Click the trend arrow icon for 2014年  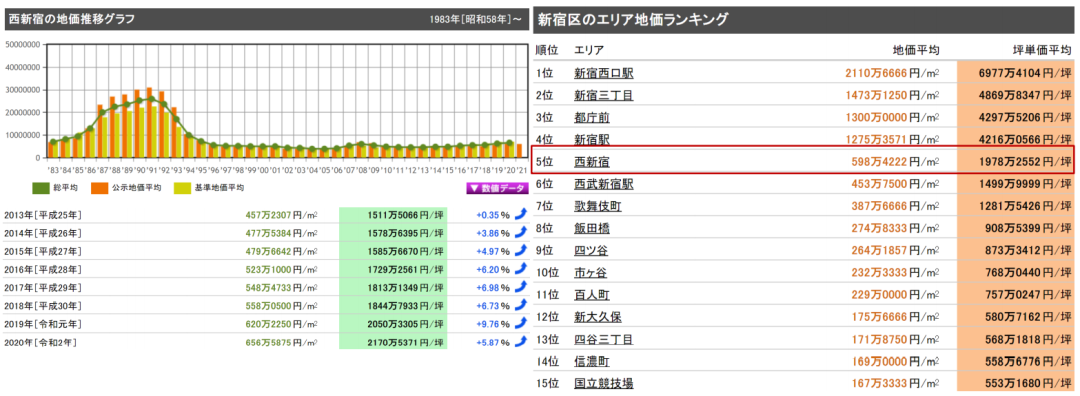tap(521, 232)
